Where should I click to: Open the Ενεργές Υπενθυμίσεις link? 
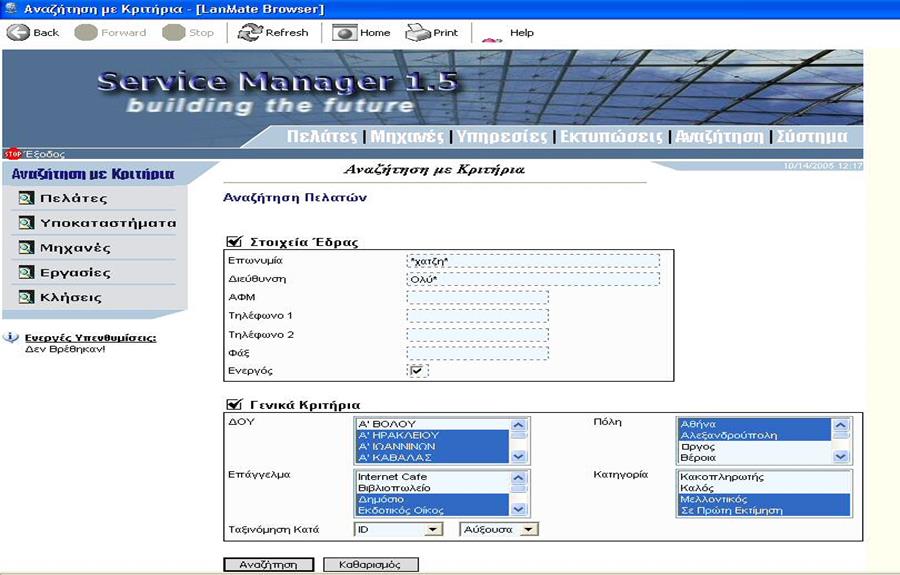90,338
